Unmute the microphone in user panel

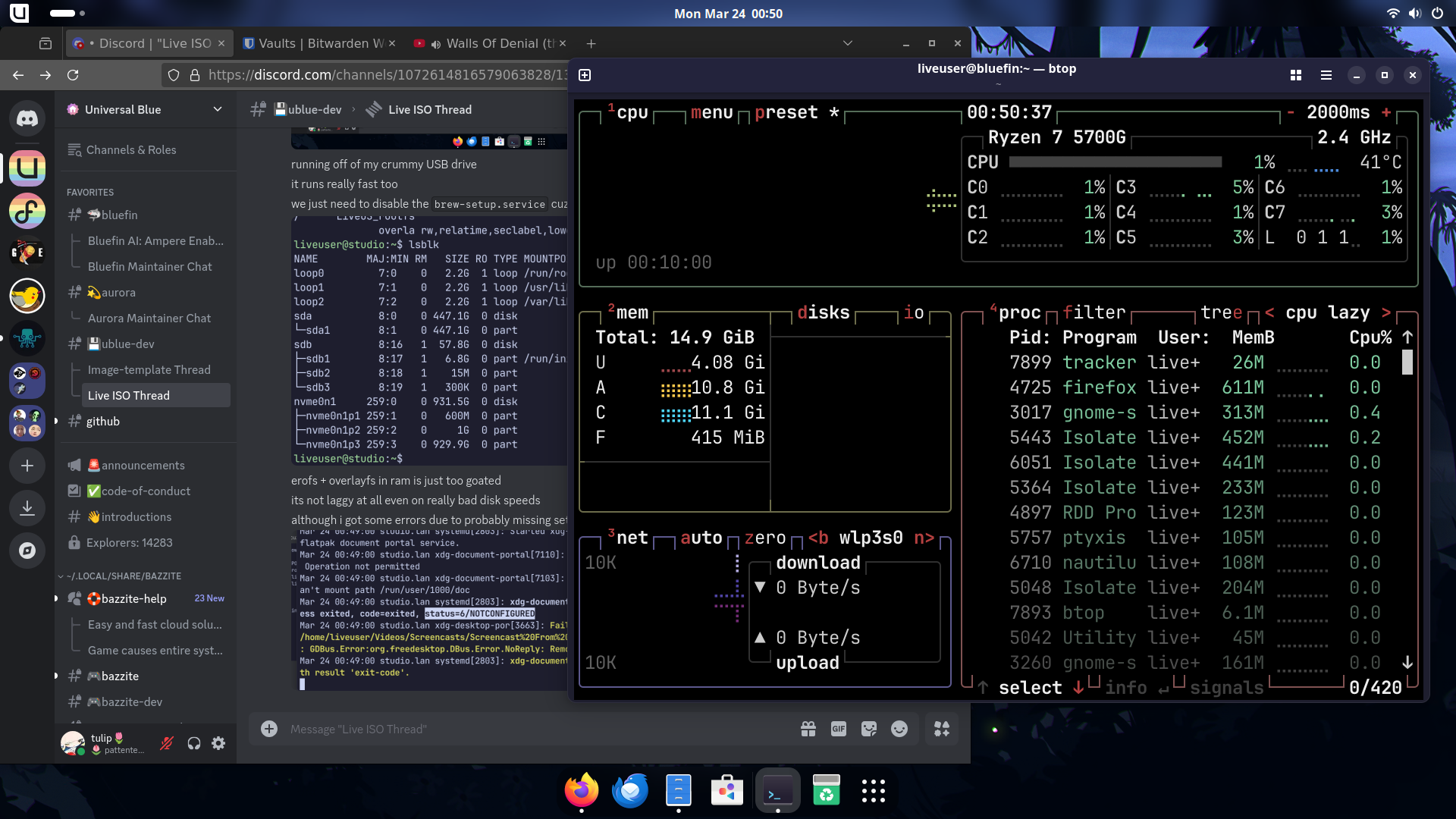point(167,743)
